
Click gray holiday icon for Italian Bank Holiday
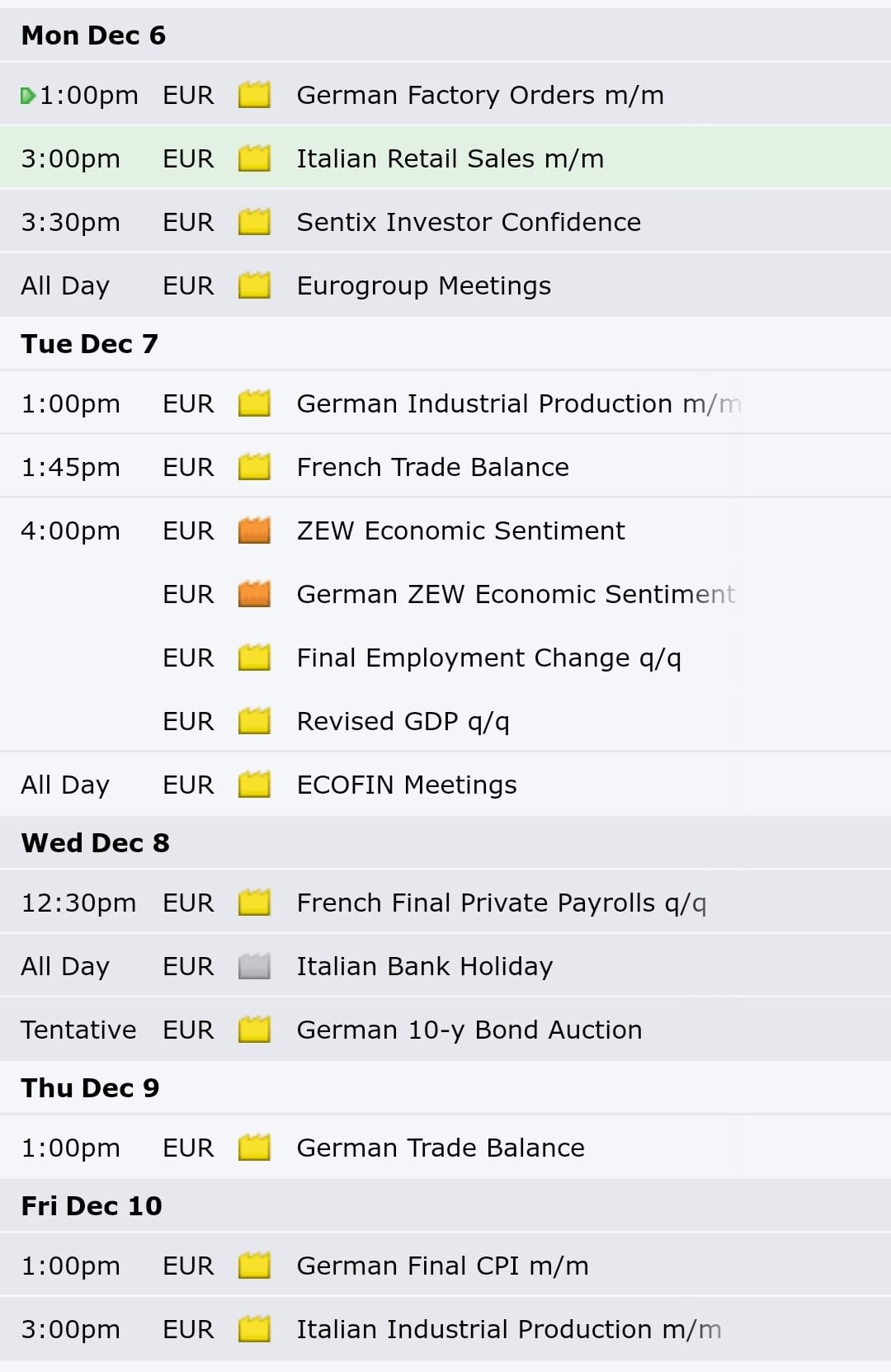point(254,966)
